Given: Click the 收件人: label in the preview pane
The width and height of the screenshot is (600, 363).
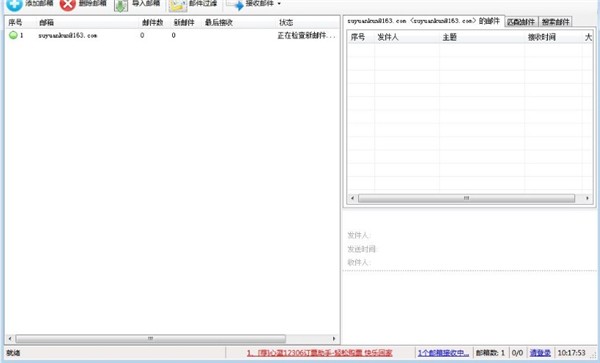Looking at the screenshot, I should [359, 262].
